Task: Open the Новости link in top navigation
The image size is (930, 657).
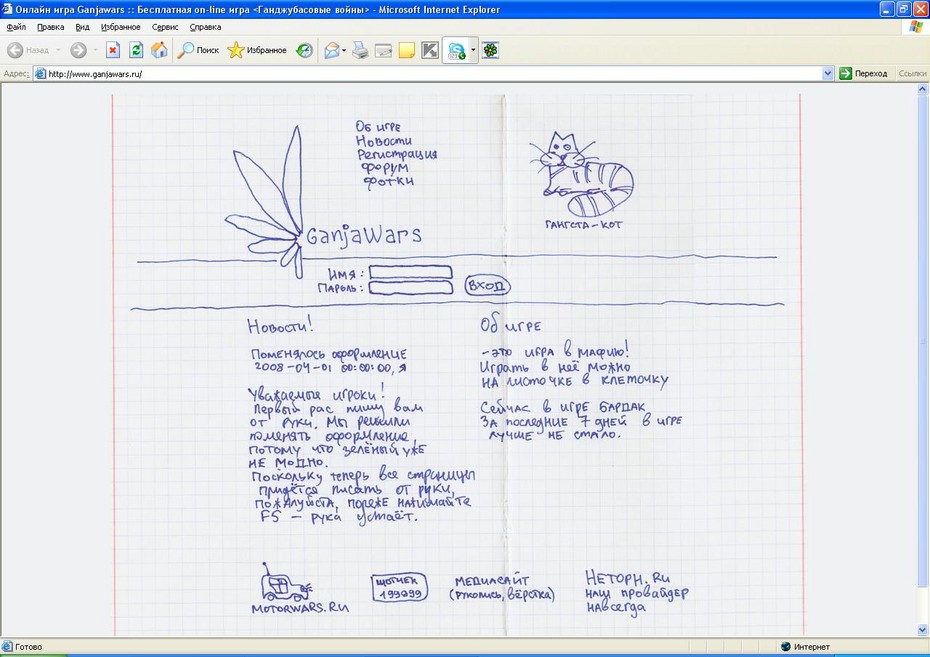Action: pos(383,141)
